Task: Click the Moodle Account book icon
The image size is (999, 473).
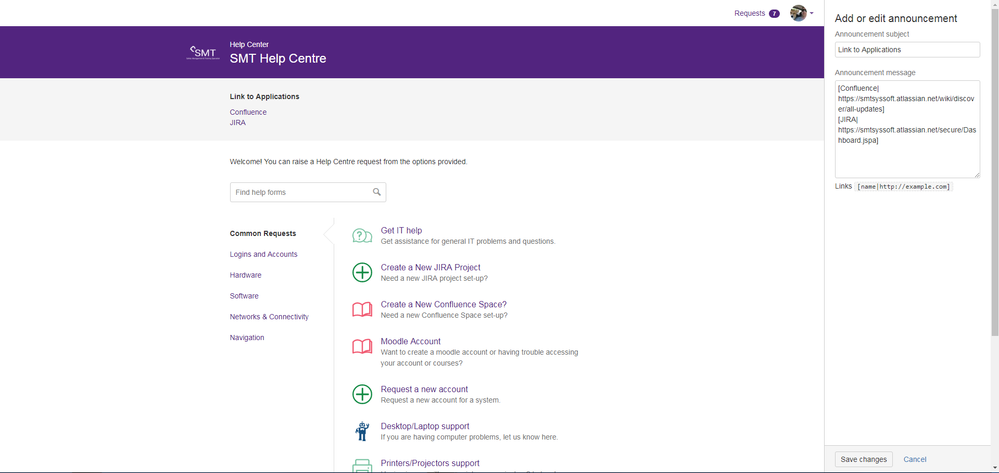Action: [362, 347]
